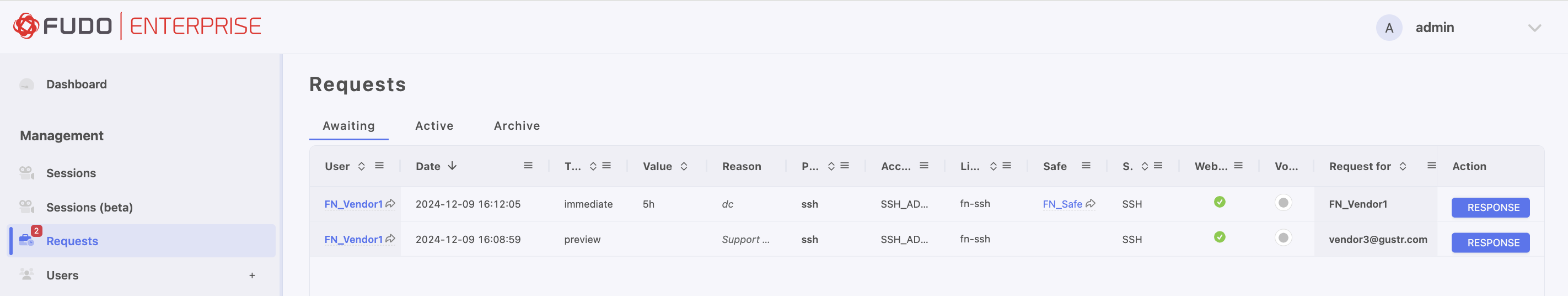Viewport: 1568px width, 296px height.
Task: Open column menu icon for Request for
Action: pos(1431,166)
